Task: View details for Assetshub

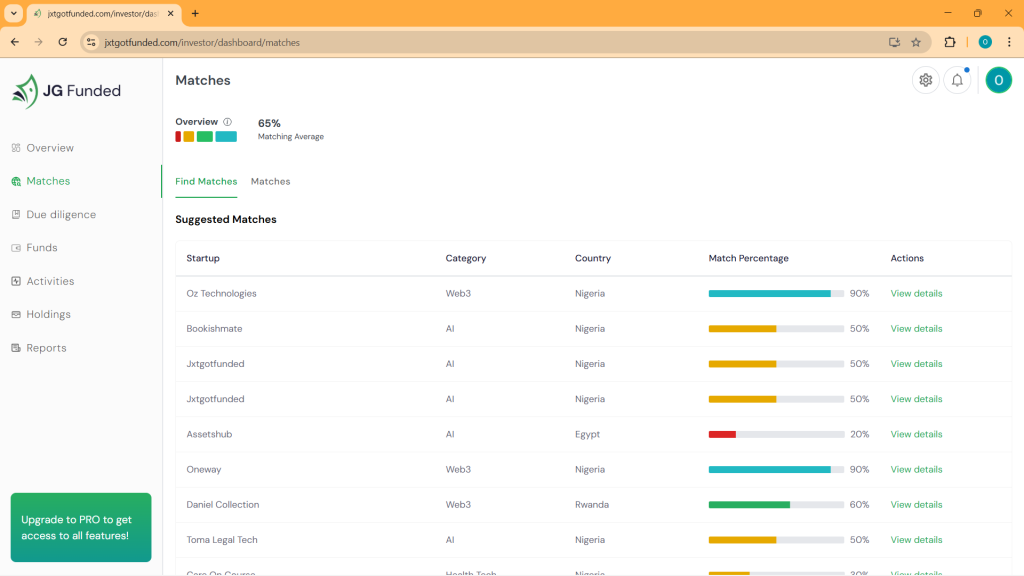Action: [916, 434]
